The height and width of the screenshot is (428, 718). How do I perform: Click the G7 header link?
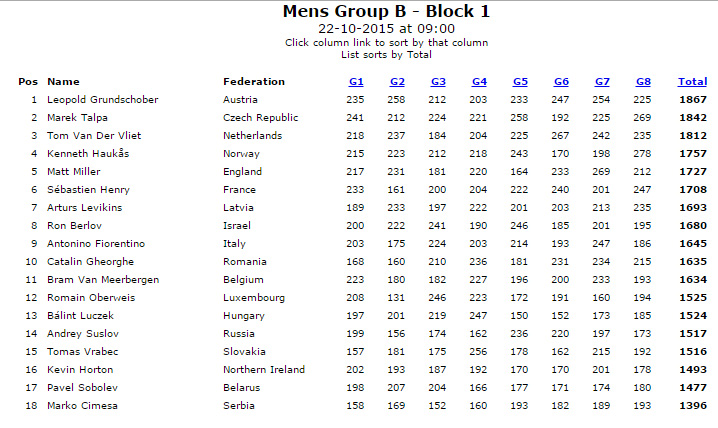[602, 82]
